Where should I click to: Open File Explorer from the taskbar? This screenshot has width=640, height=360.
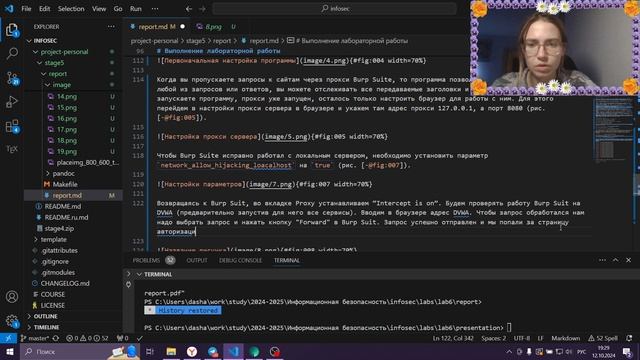tap(171, 351)
